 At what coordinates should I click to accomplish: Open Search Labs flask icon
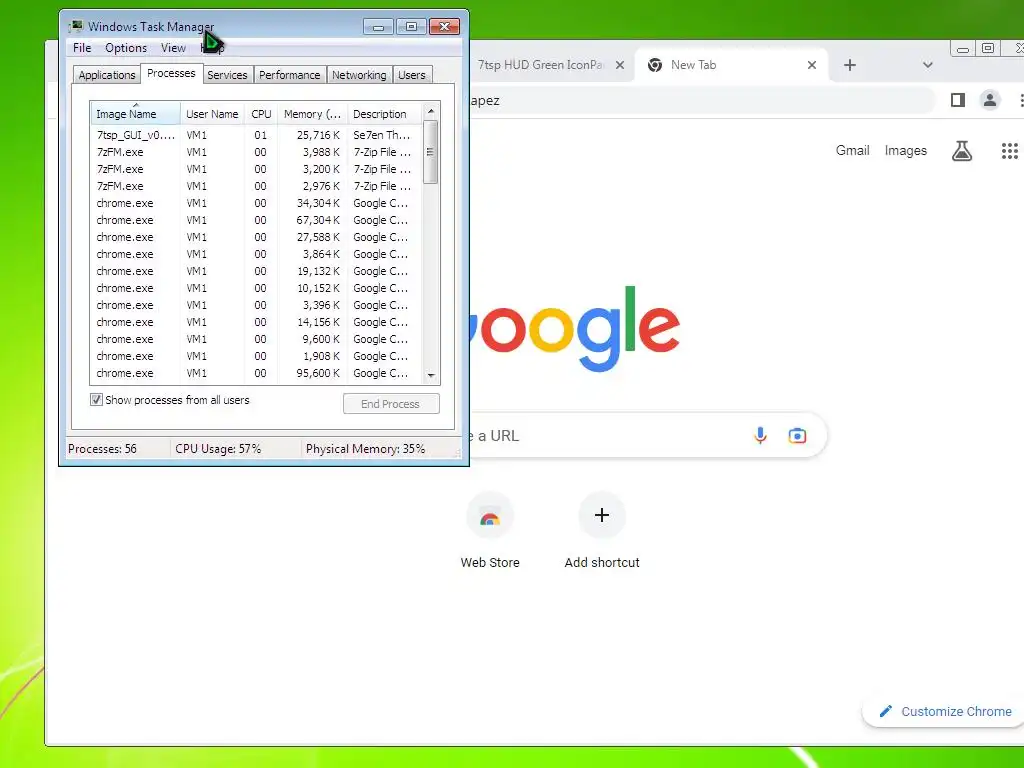[x=962, y=151]
